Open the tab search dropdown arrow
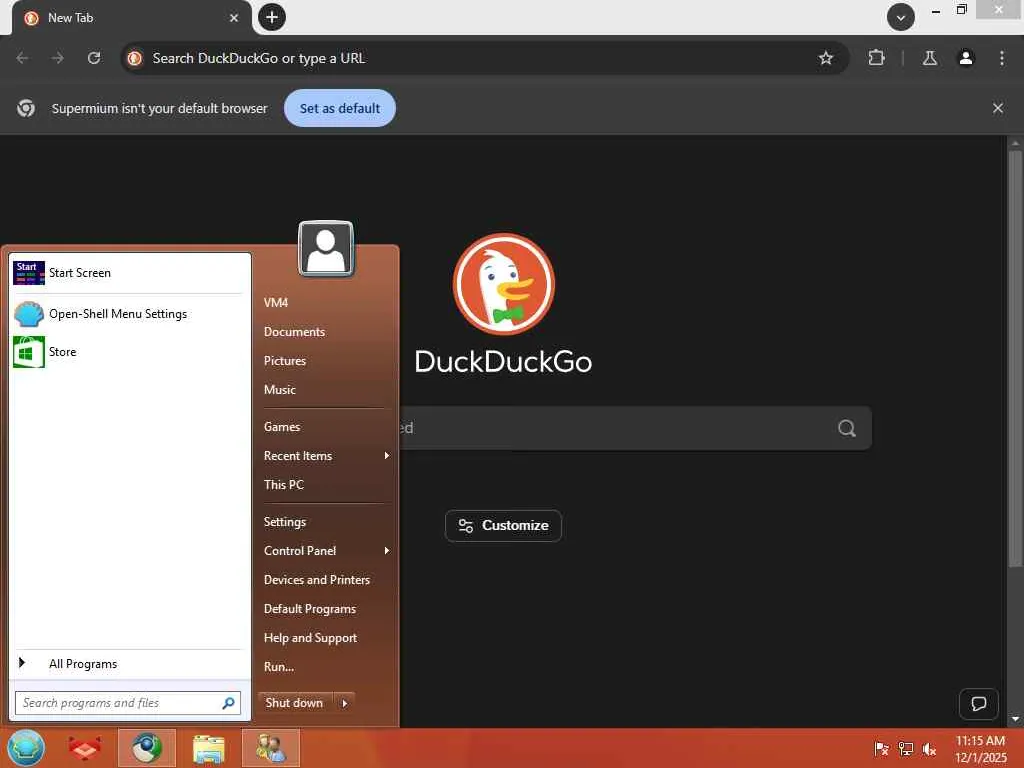1024x768 pixels. tap(901, 17)
